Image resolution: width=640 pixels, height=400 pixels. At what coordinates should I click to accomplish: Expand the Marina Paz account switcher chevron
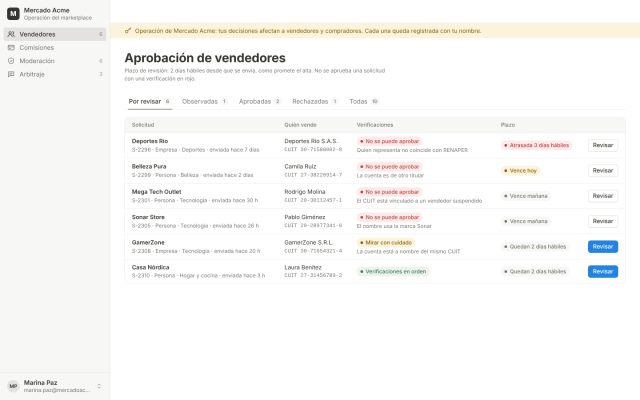(99, 386)
